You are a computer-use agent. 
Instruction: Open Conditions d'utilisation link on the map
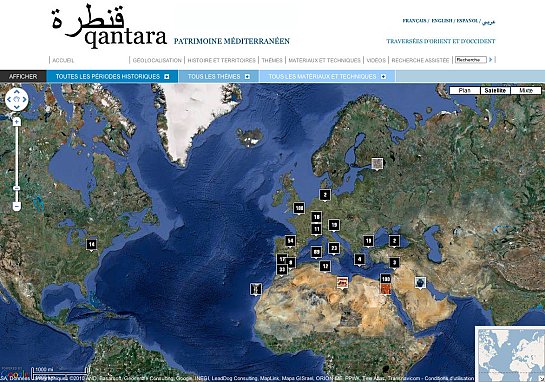coord(449,378)
